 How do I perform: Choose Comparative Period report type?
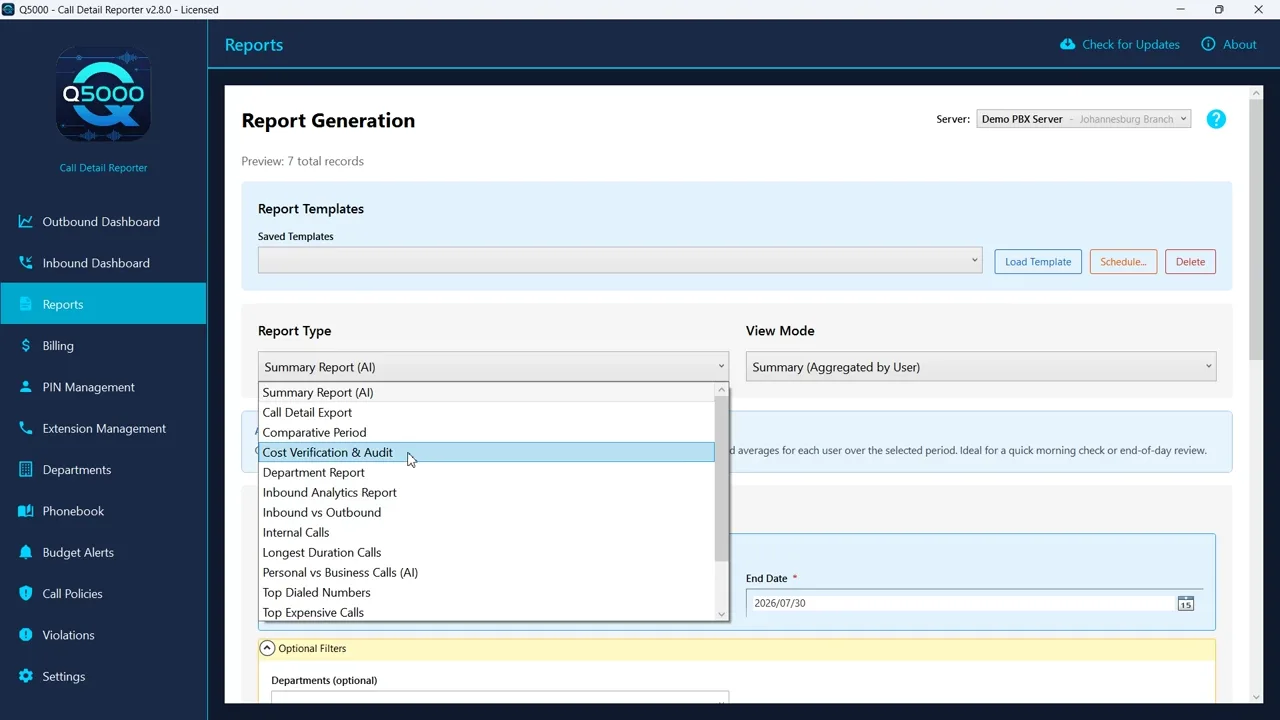pos(486,432)
